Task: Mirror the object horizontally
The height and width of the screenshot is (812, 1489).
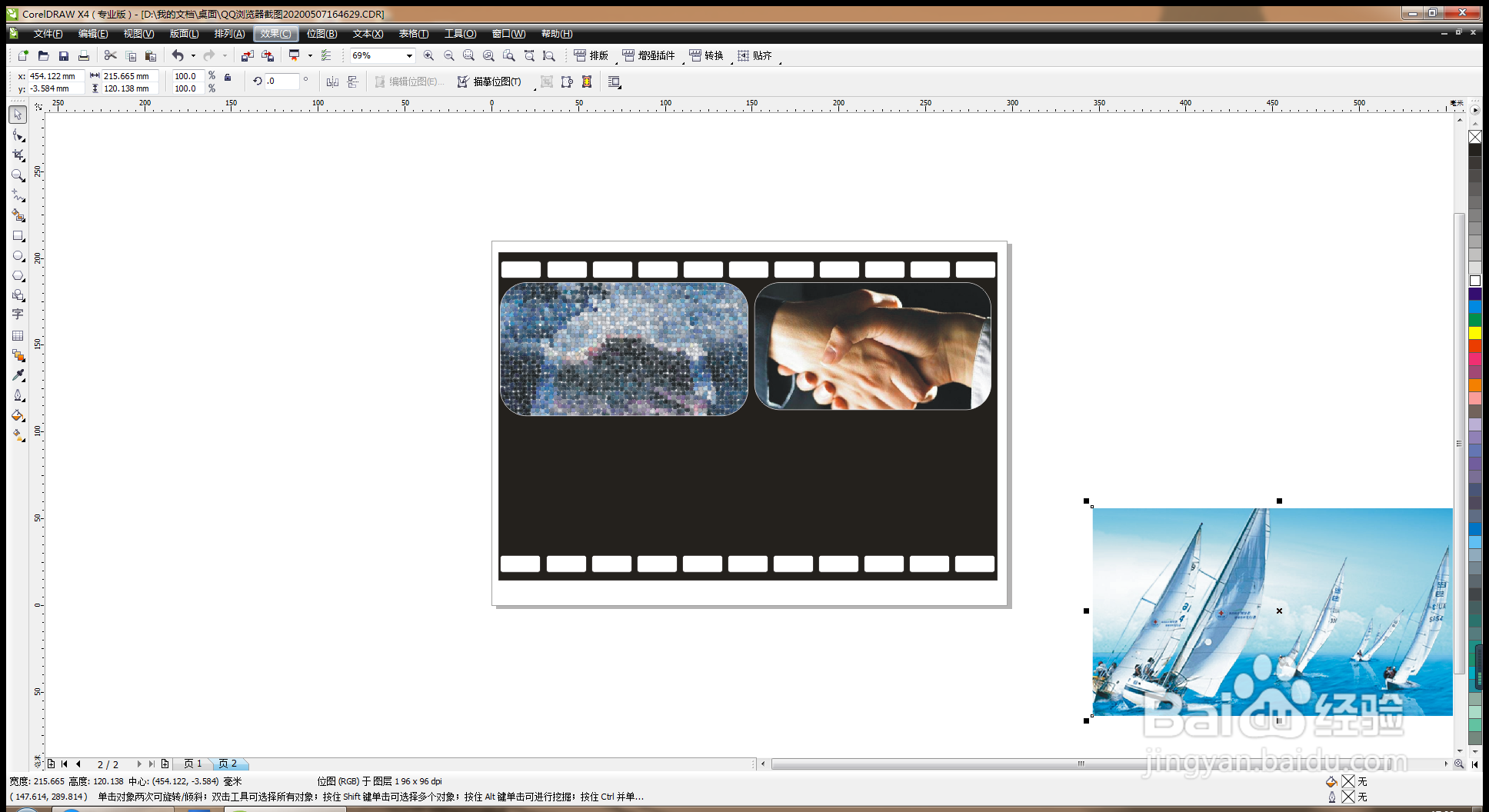Action: point(332,82)
